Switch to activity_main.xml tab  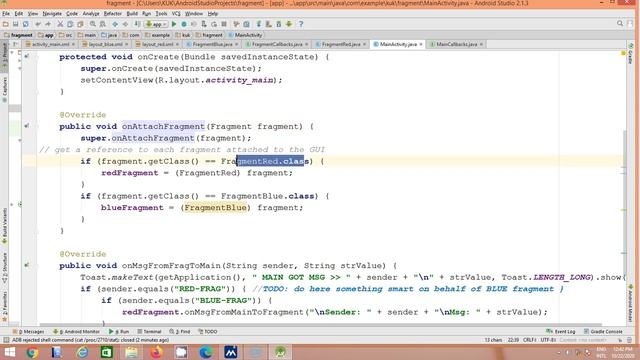point(51,44)
